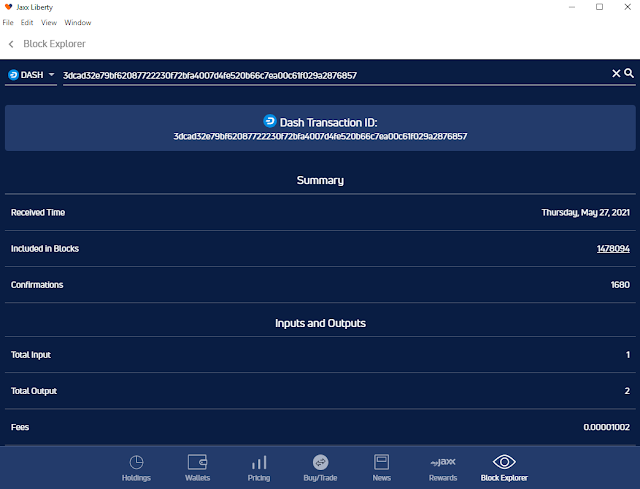Image resolution: width=640 pixels, height=489 pixels.
Task: Open the File menu
Action: (x=8, y=23)
